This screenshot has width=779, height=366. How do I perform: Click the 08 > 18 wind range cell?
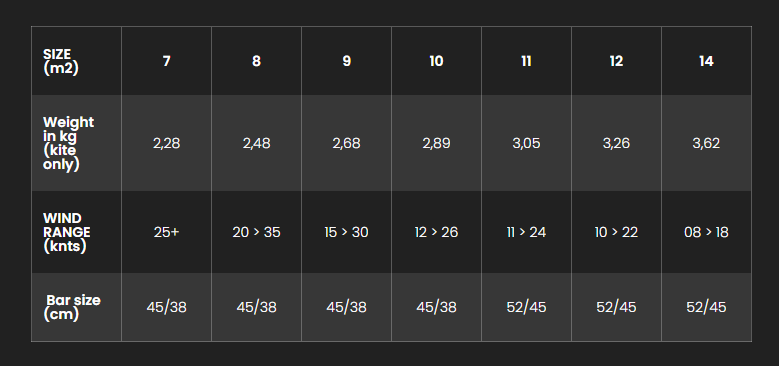pyautogui.click(x=706, y=232)
